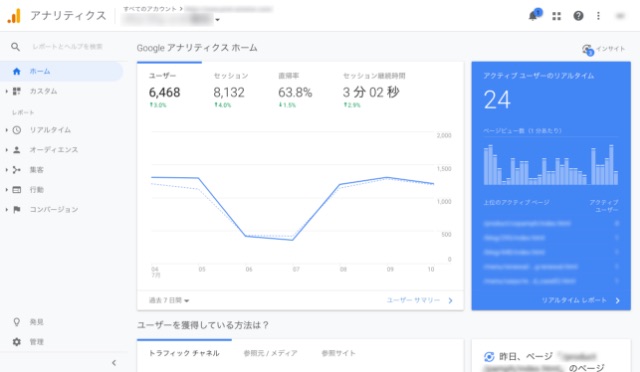640x372 pixels.
Task: Open the vertical three-dot menu
Action: click(598, 16)
